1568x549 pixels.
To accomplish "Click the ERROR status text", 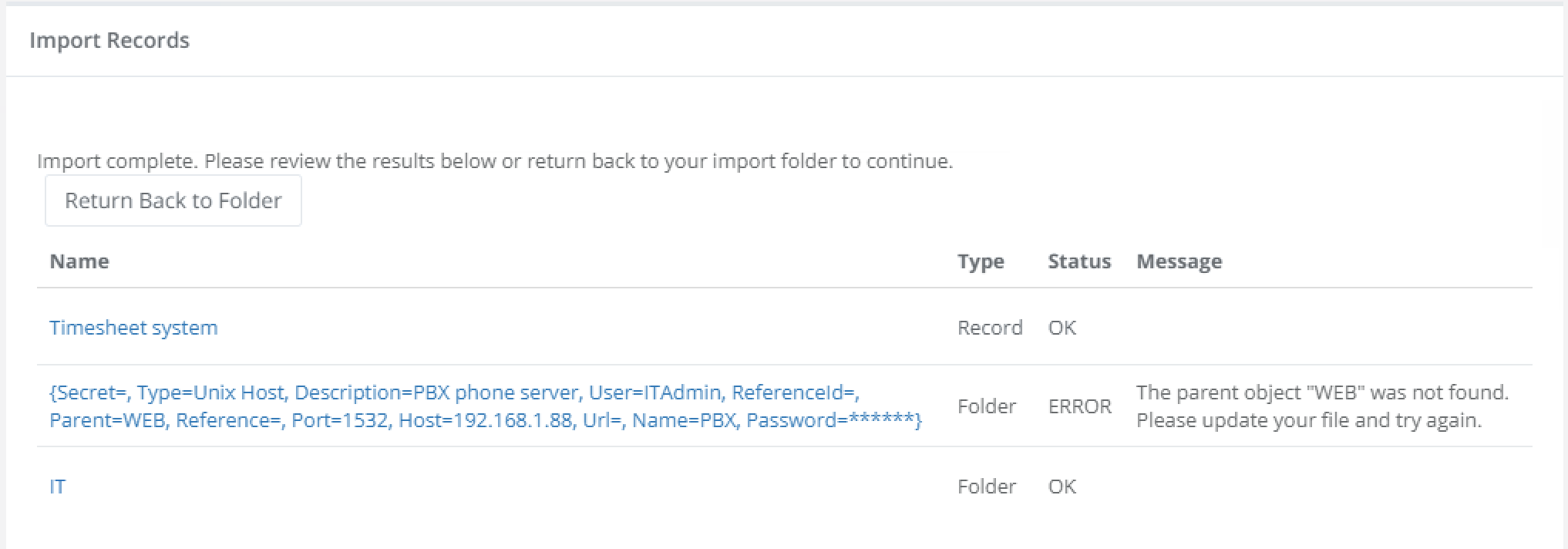I will point(1079,406).
